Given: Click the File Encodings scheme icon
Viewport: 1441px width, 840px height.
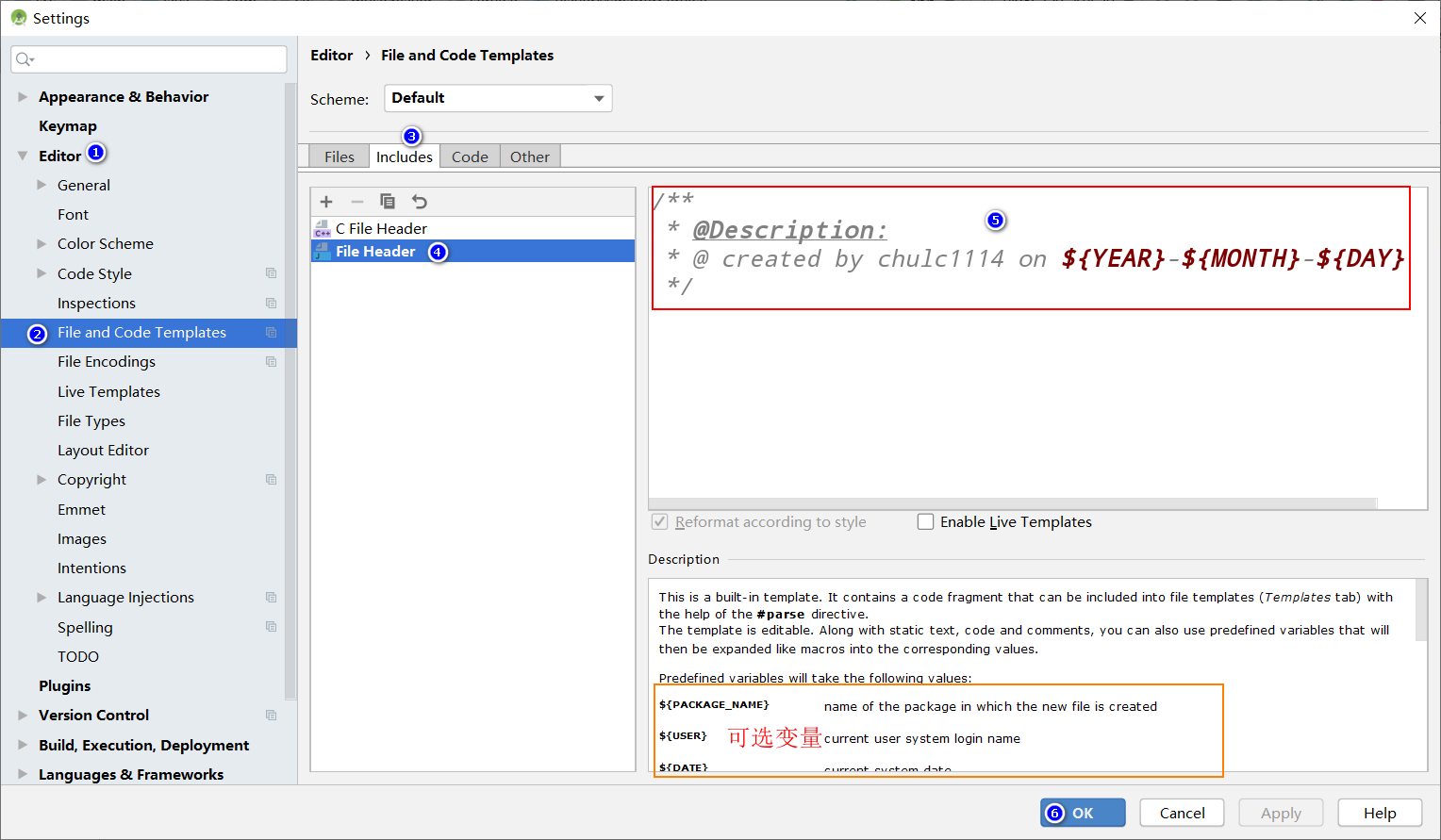Looking at the screenshot, I should point(272,361).
